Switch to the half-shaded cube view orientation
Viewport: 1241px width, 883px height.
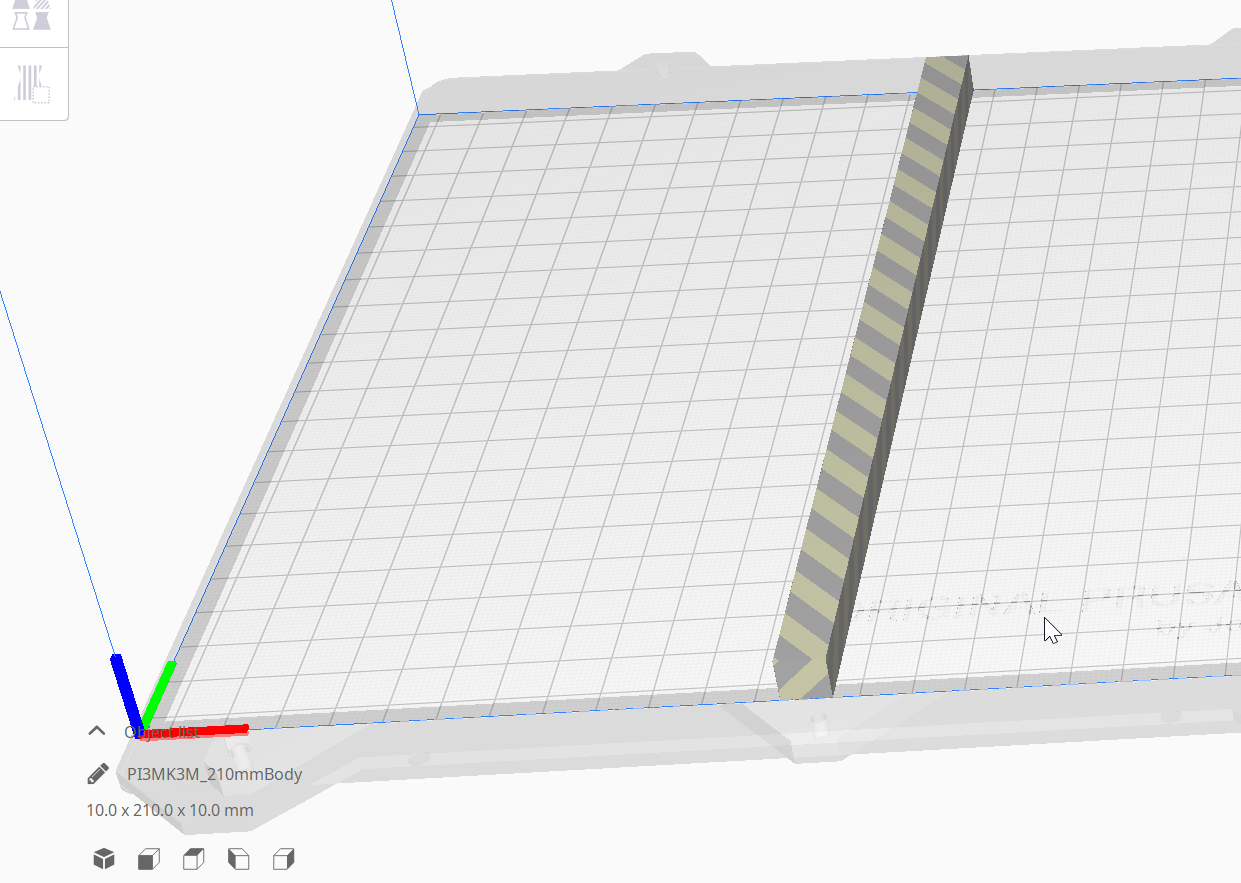148,857
